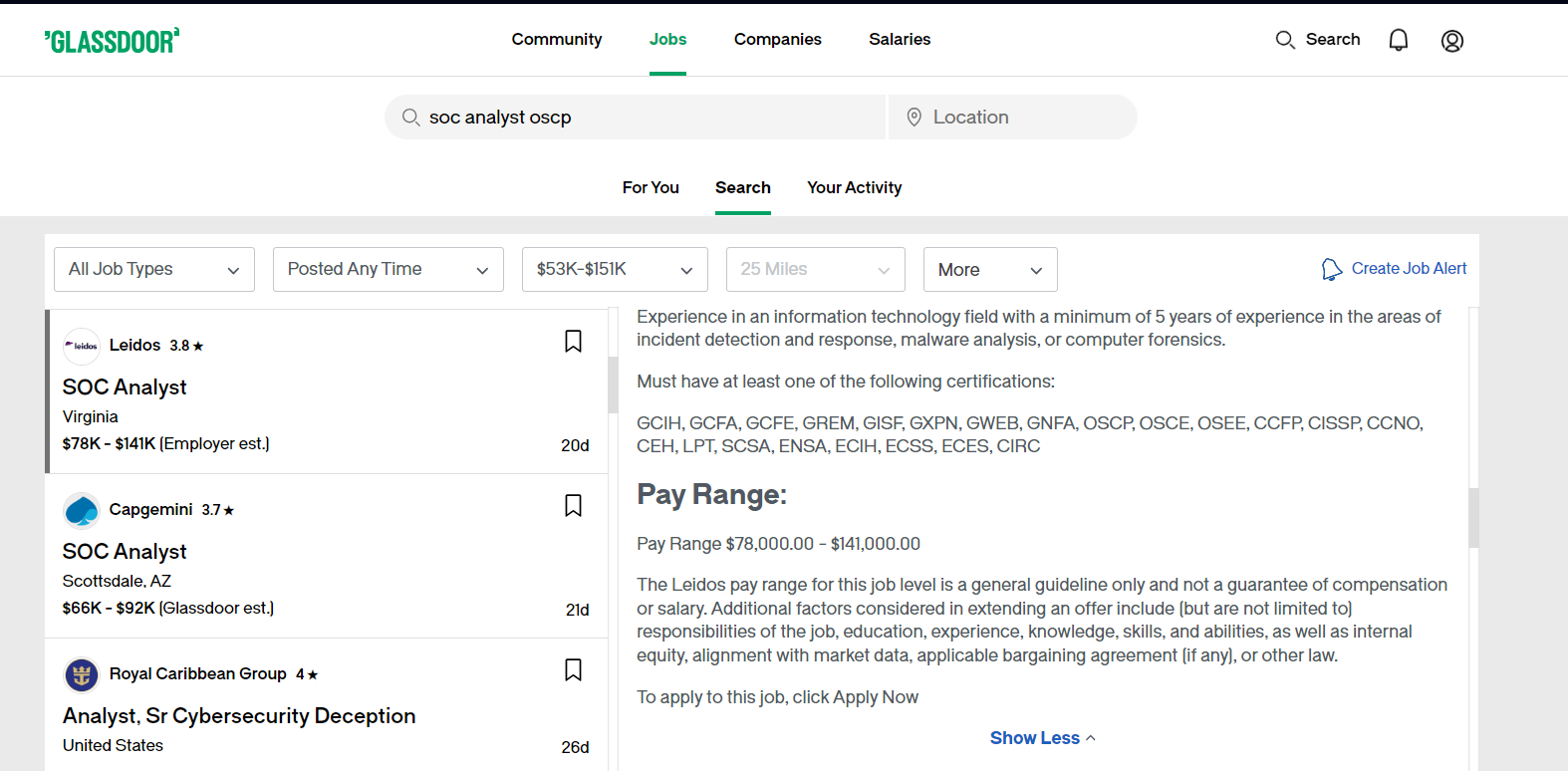Open the Salaries menu
The width and height of the screenshot is (1568, 771).
900,39
